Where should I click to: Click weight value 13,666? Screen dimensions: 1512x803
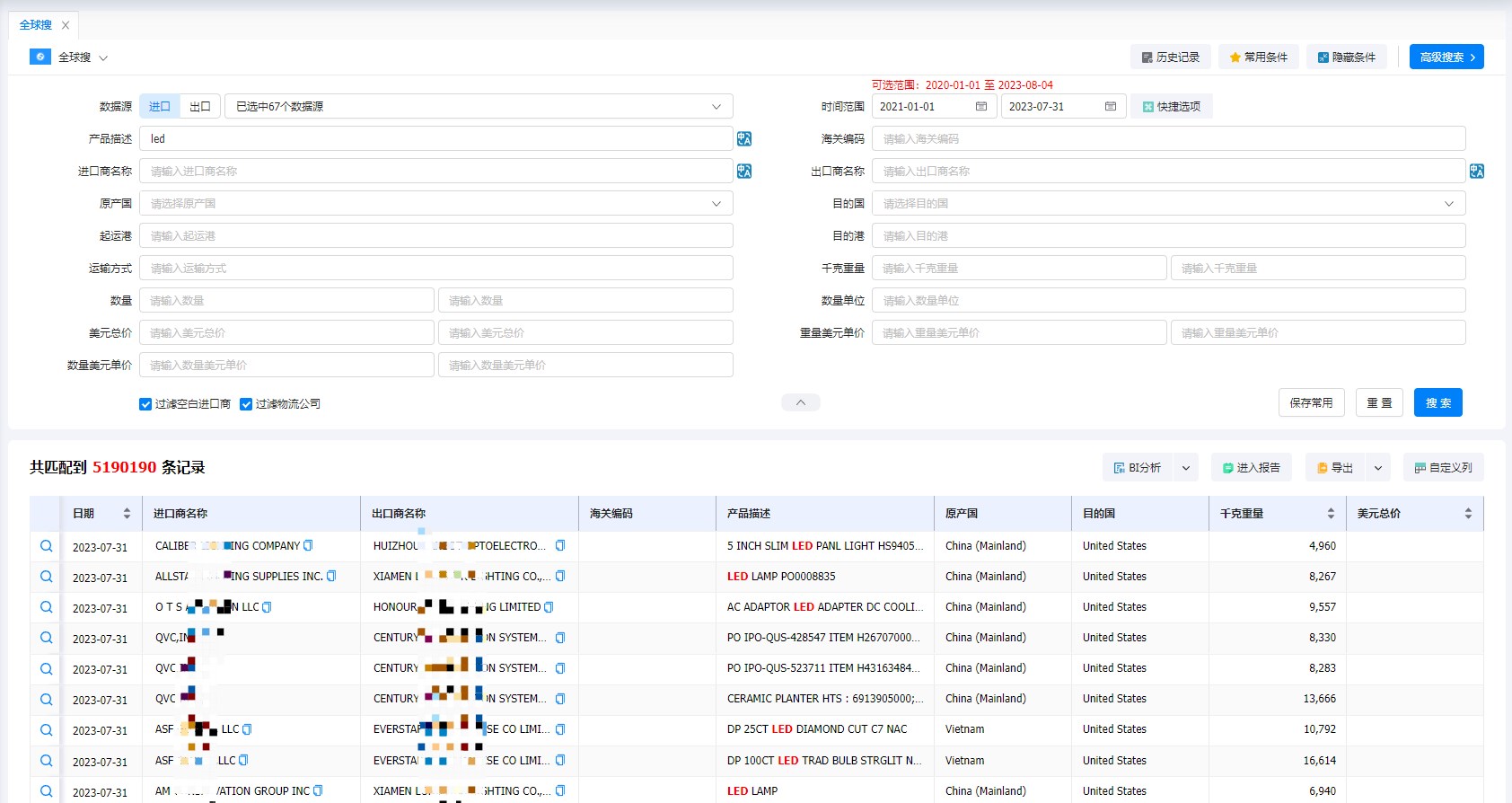coord(1320,699)
